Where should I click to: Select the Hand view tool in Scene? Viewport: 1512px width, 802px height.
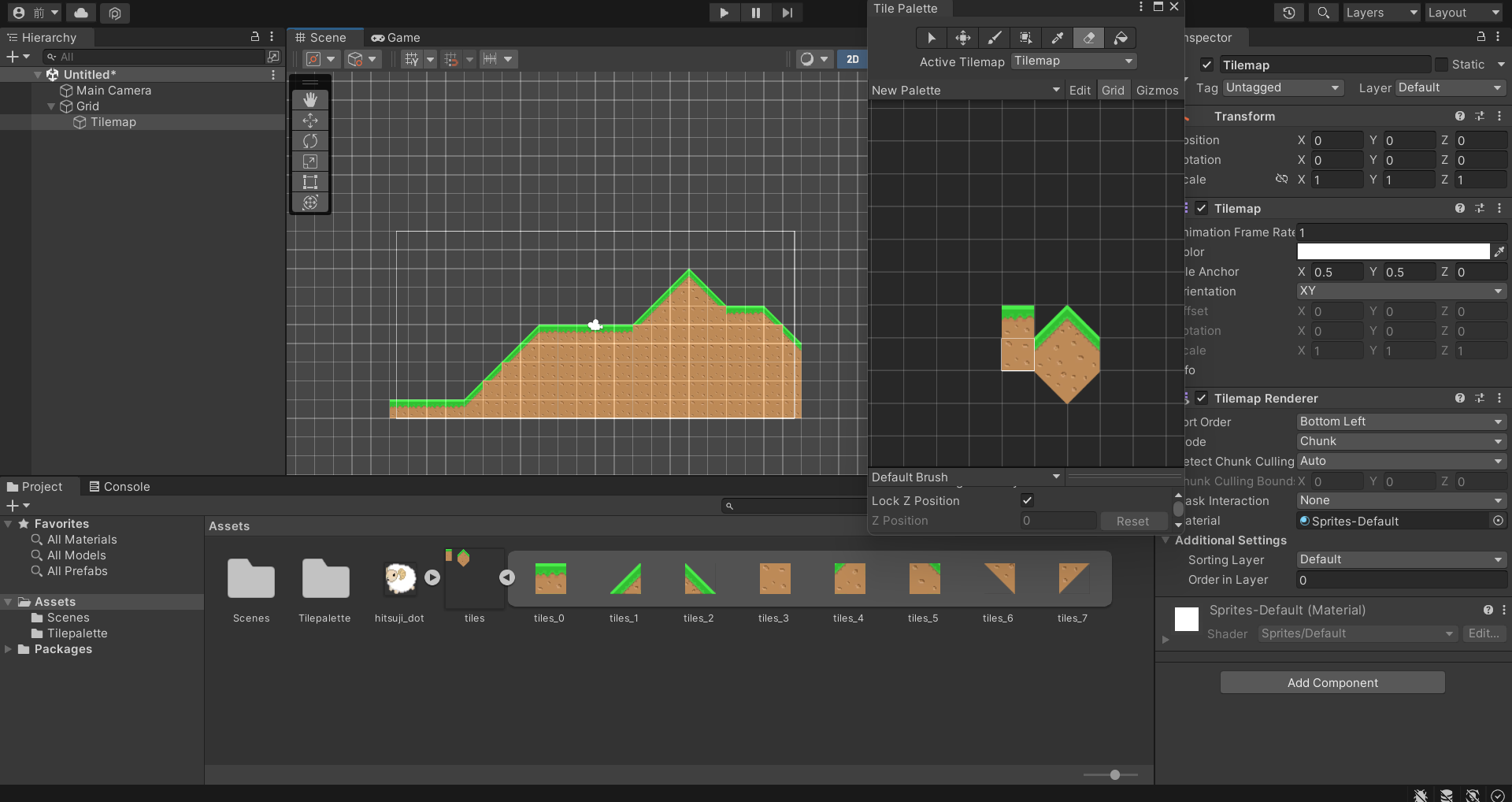310,100
